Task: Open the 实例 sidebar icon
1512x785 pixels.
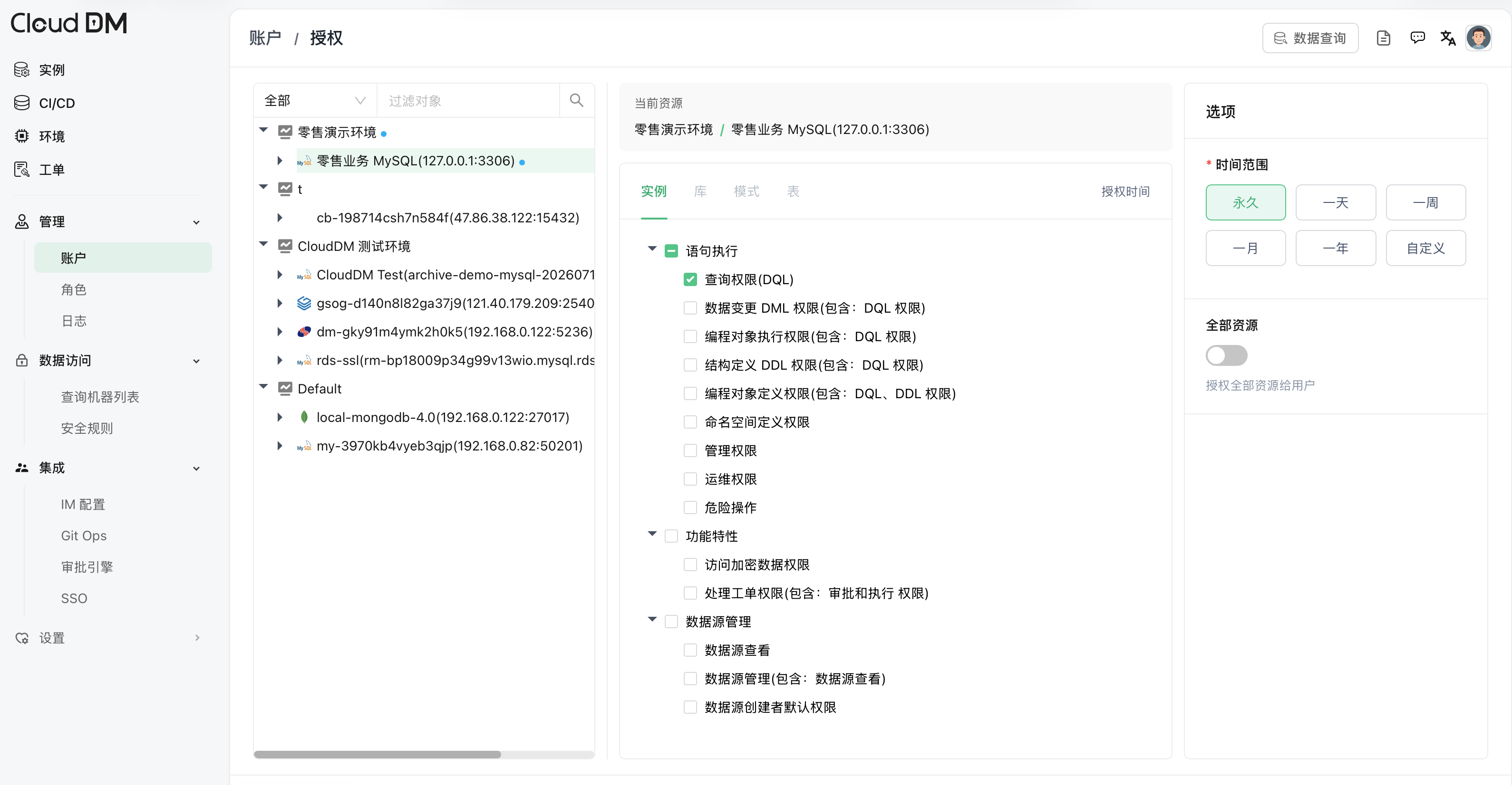Action: click(x=22, y=70)
